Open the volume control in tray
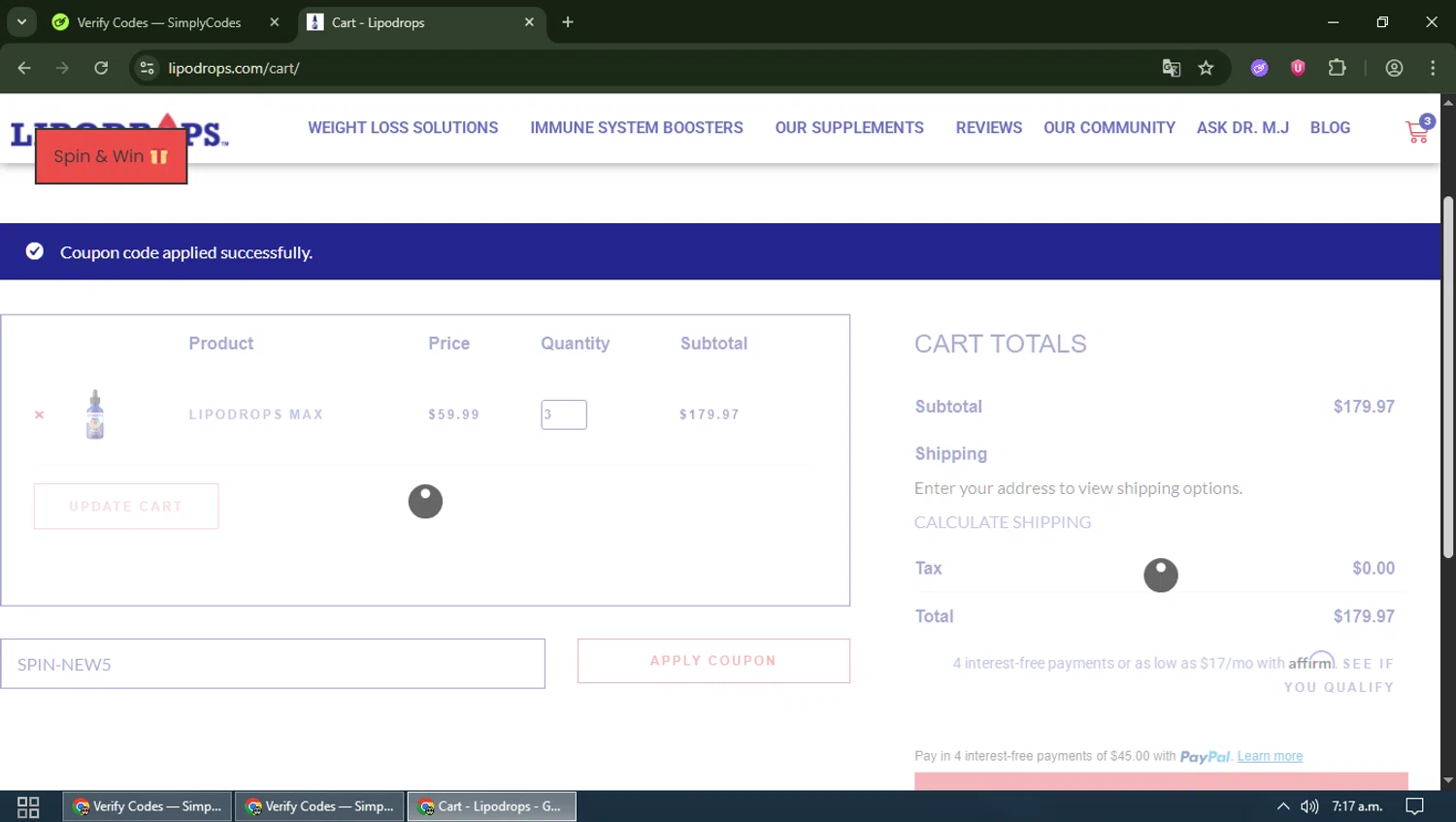The width and height of the screenshot is (1456, 822). pos(1309,806)
